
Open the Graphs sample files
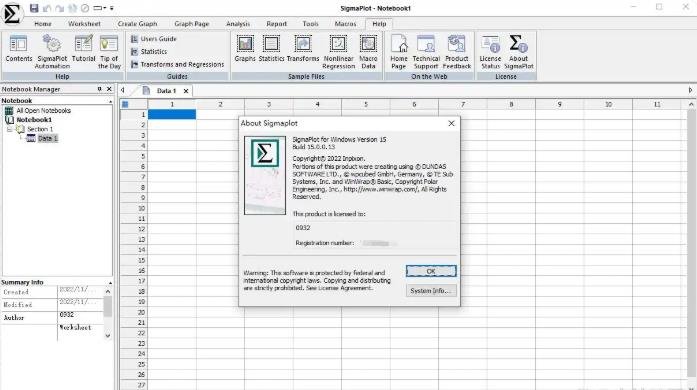[245, 48]
